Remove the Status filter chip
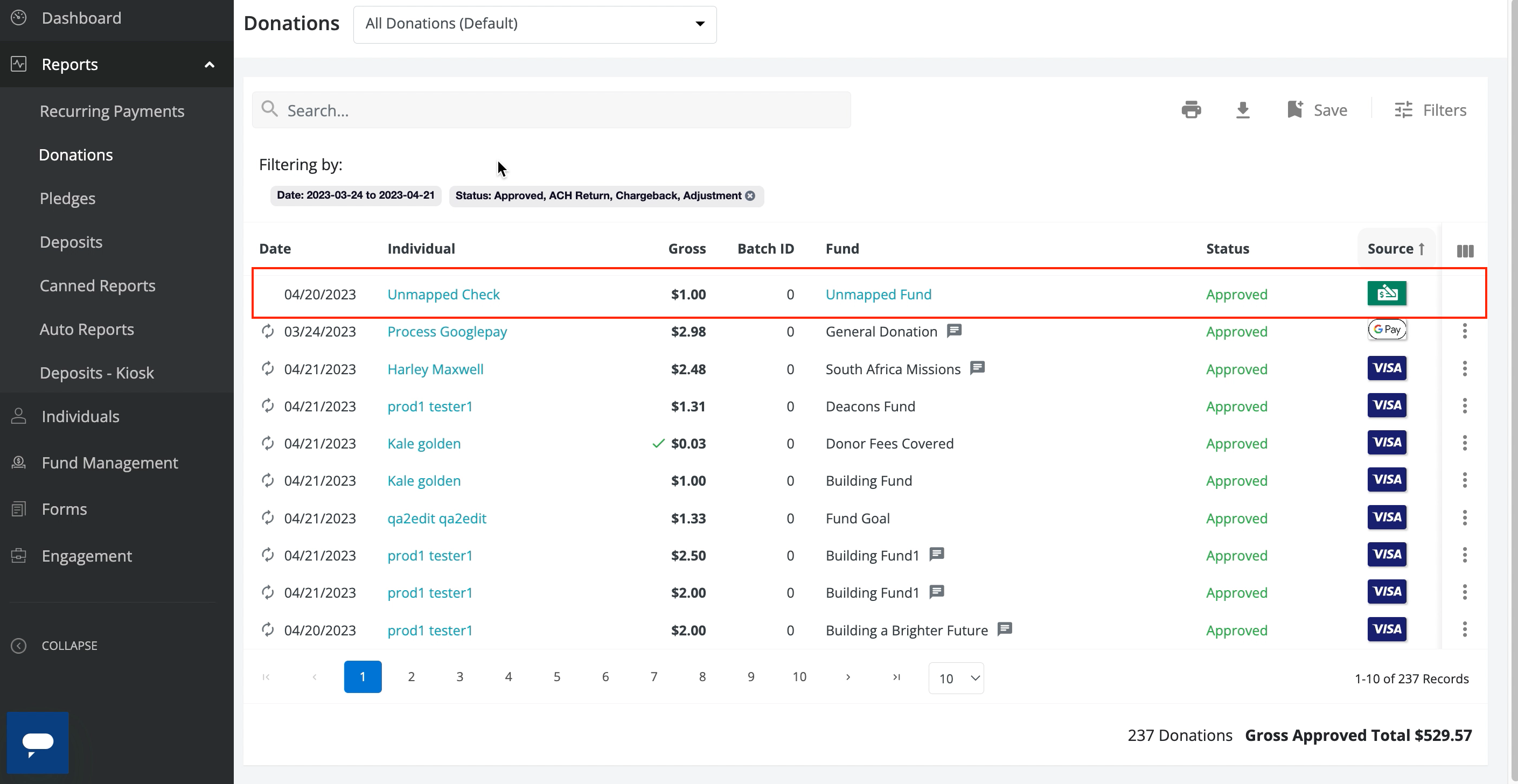Image resolution: width=1518 pixels, height=784 pixels. (x=750, y=195)
